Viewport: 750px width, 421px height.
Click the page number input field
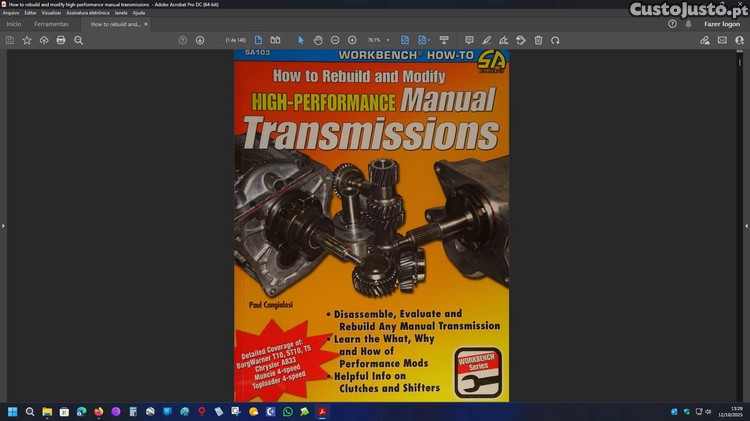click(236, 40)
